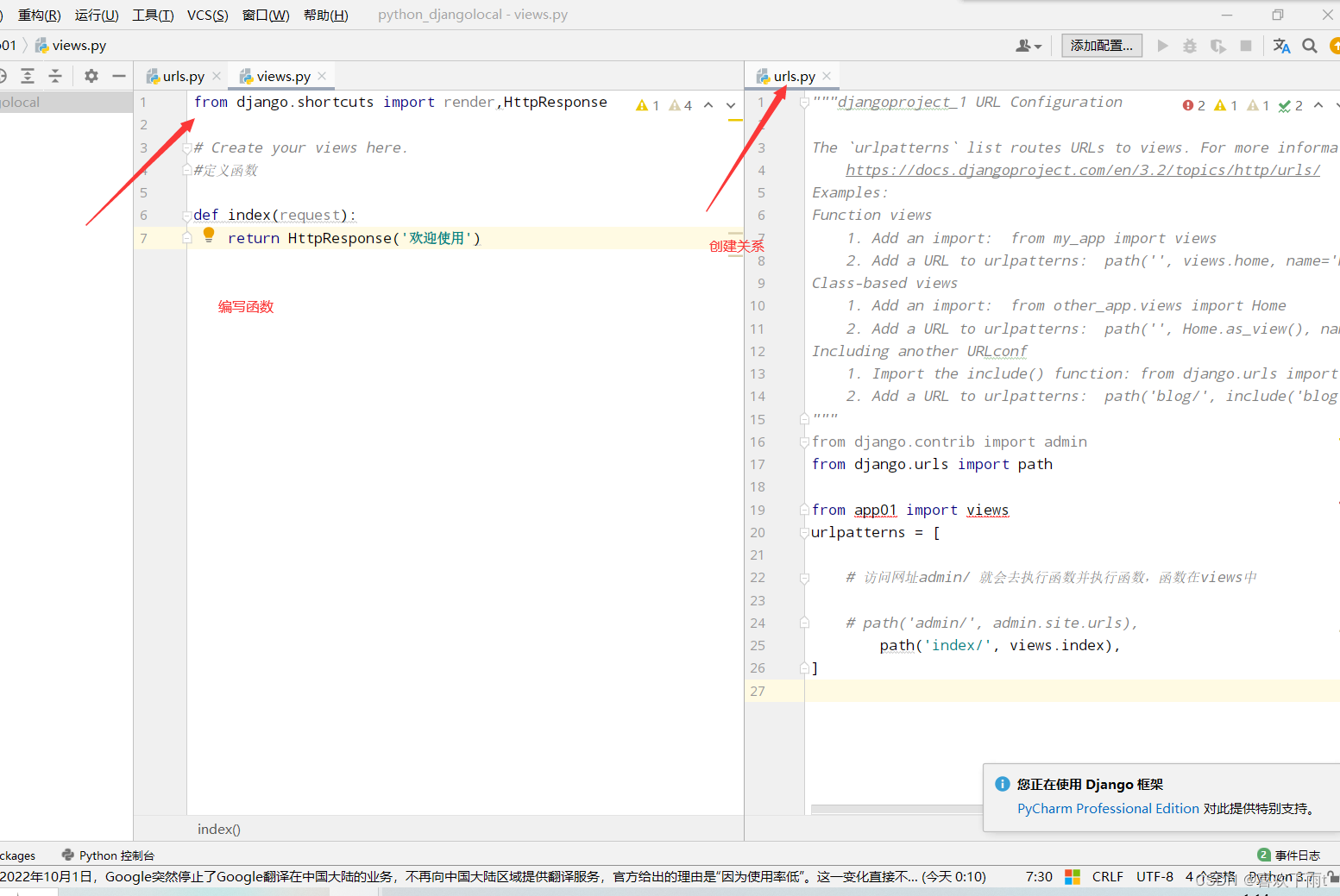Click the orange update arrow icon
Screen dimensions: 1340x896
click(1336, 46)
